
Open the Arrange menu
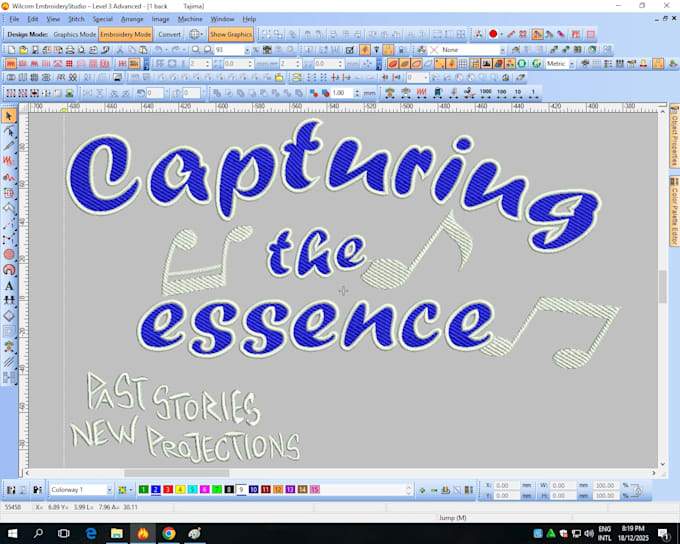pos(132,19)
